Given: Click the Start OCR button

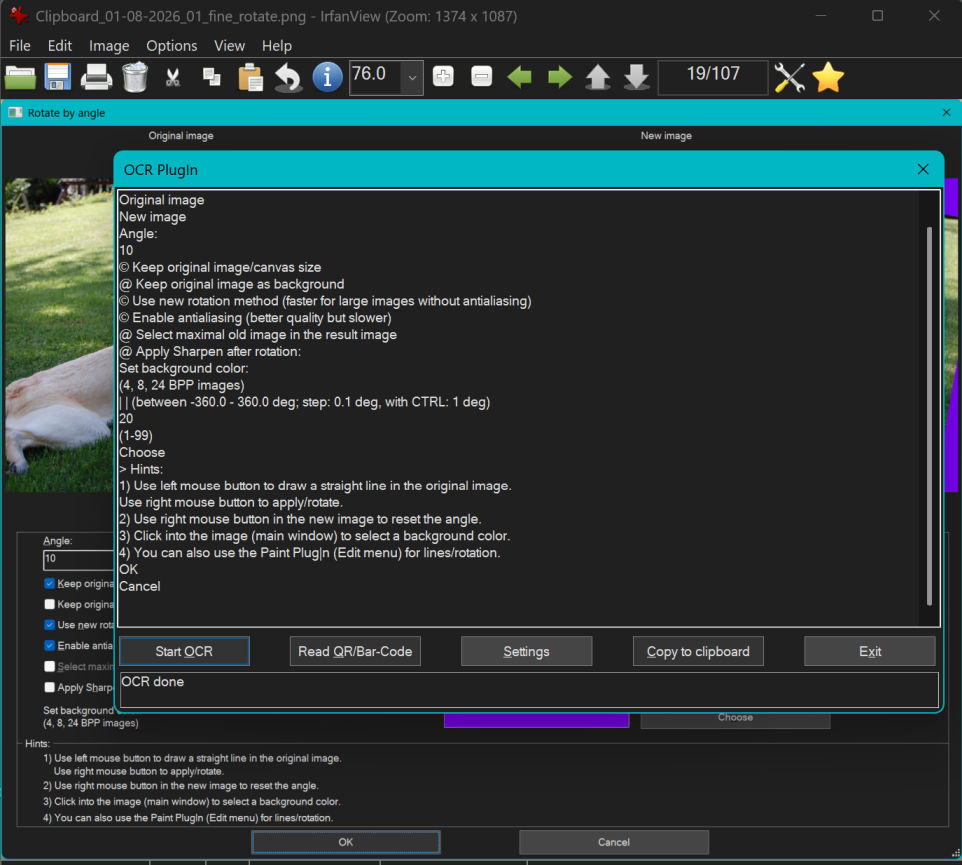Looking at the screenshot, I should coord(184,651).
